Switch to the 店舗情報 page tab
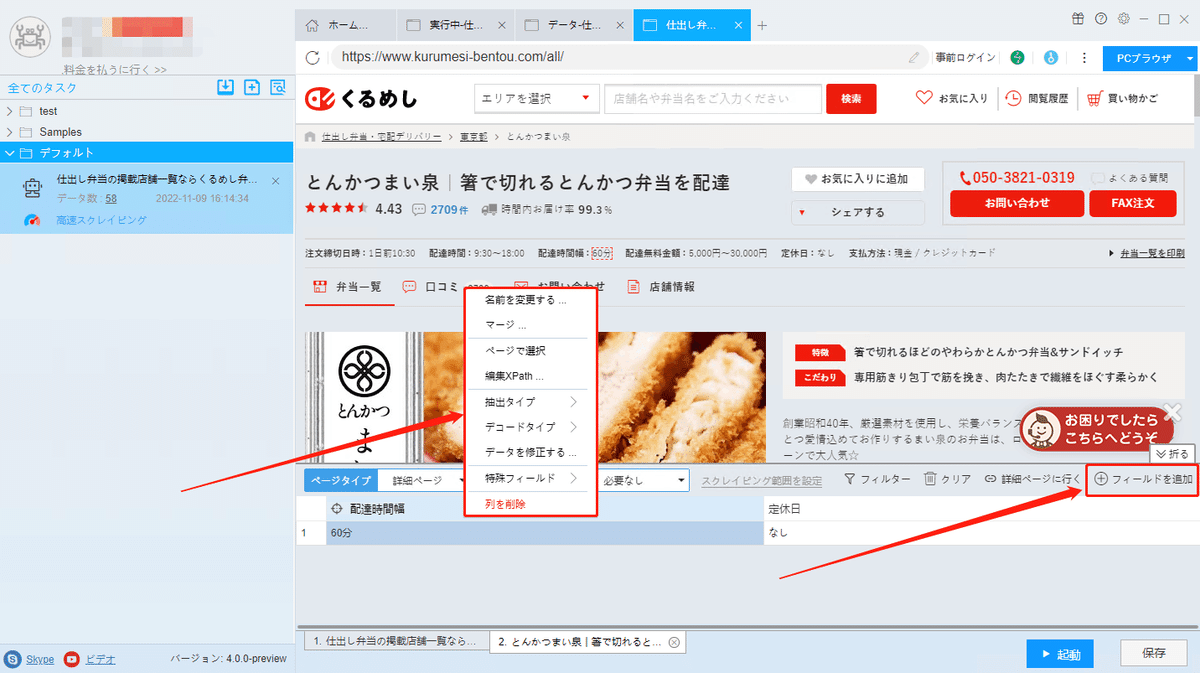Viewport: 1200px width, 673px height. coord(660,286)
